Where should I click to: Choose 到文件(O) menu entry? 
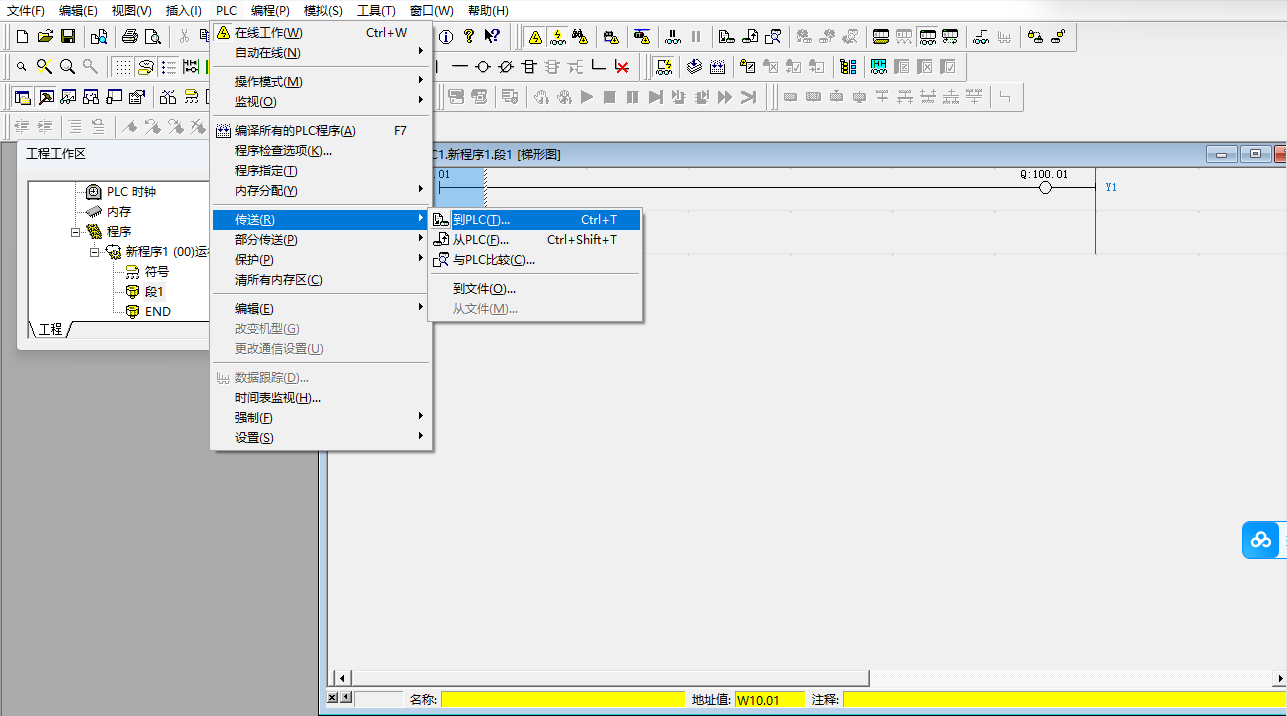point(535,289)
